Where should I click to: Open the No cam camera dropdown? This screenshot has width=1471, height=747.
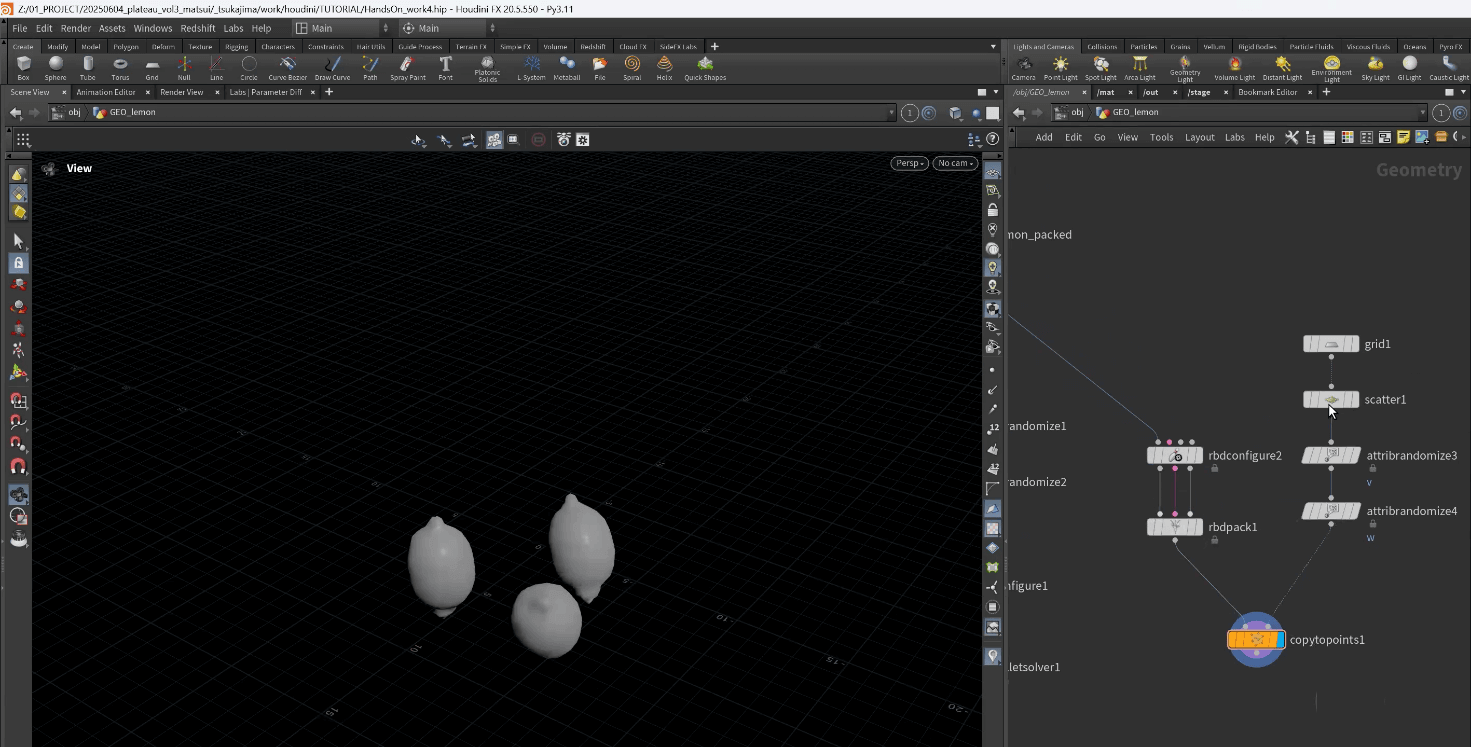pos(954,163)
